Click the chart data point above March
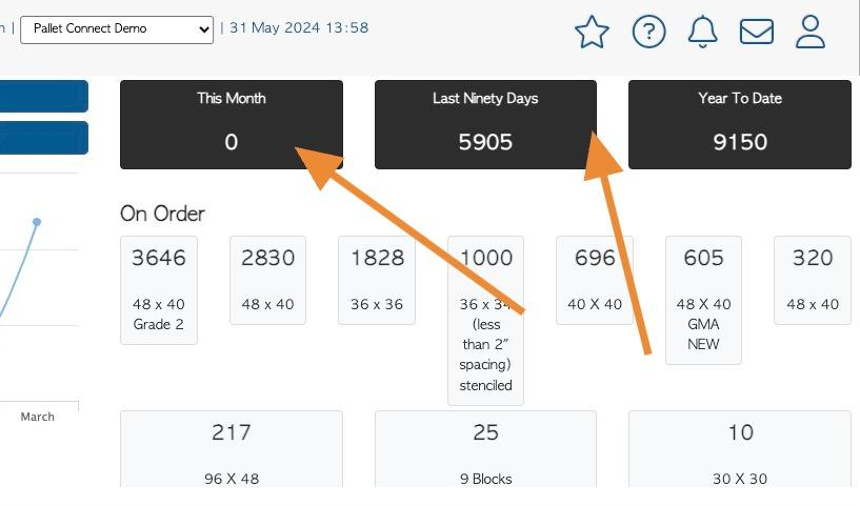Screen dimensions: 860x506 tap(37, 222)
